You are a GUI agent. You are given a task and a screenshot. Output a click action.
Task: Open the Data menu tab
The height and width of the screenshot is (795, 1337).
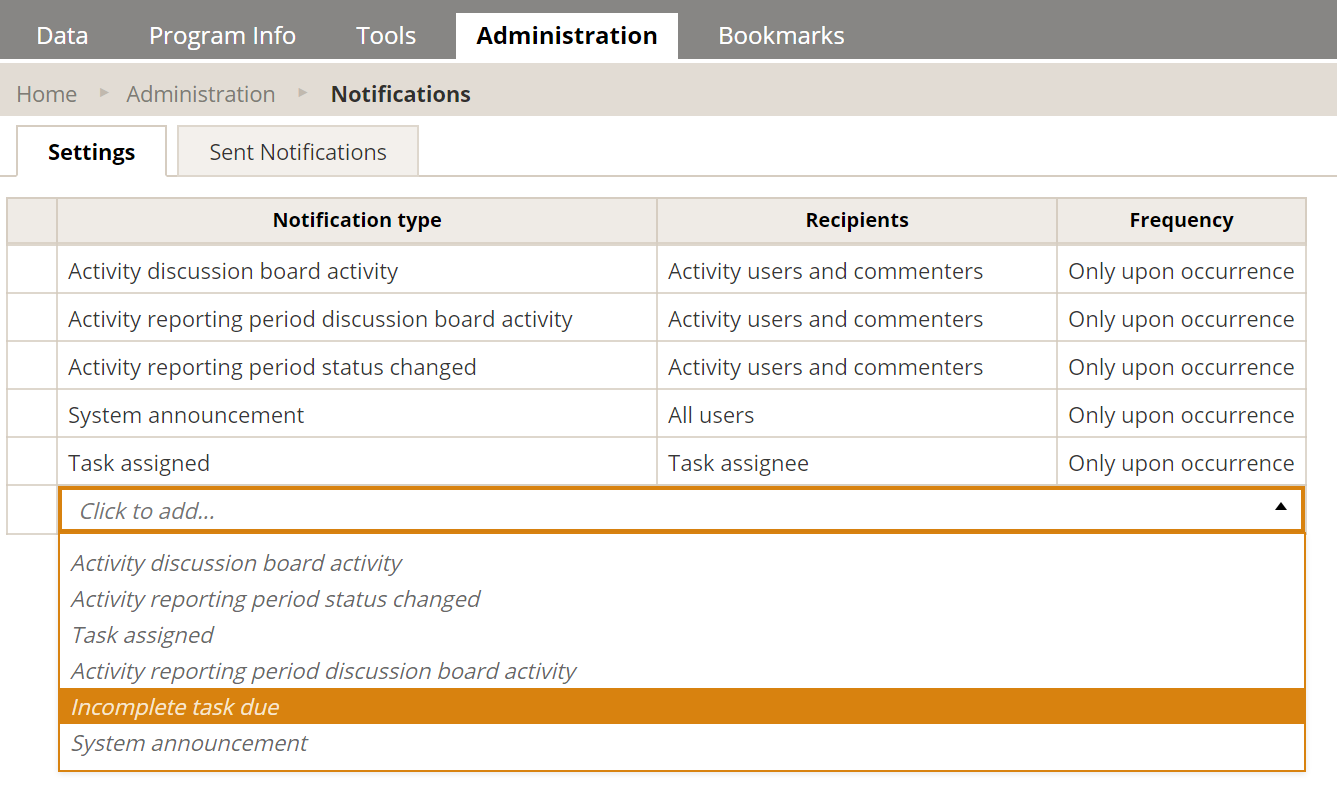coord(62,36)
